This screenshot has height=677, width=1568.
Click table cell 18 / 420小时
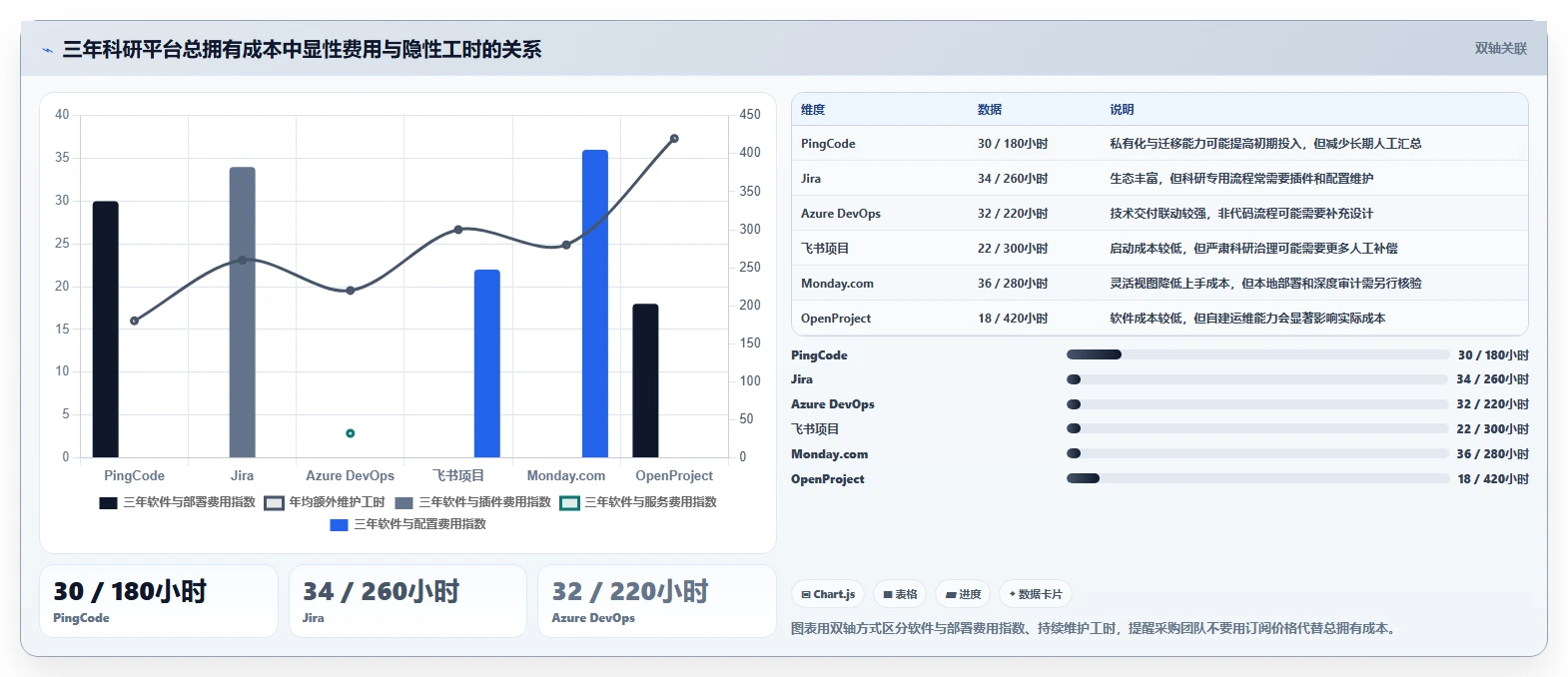click(1013, 319)
